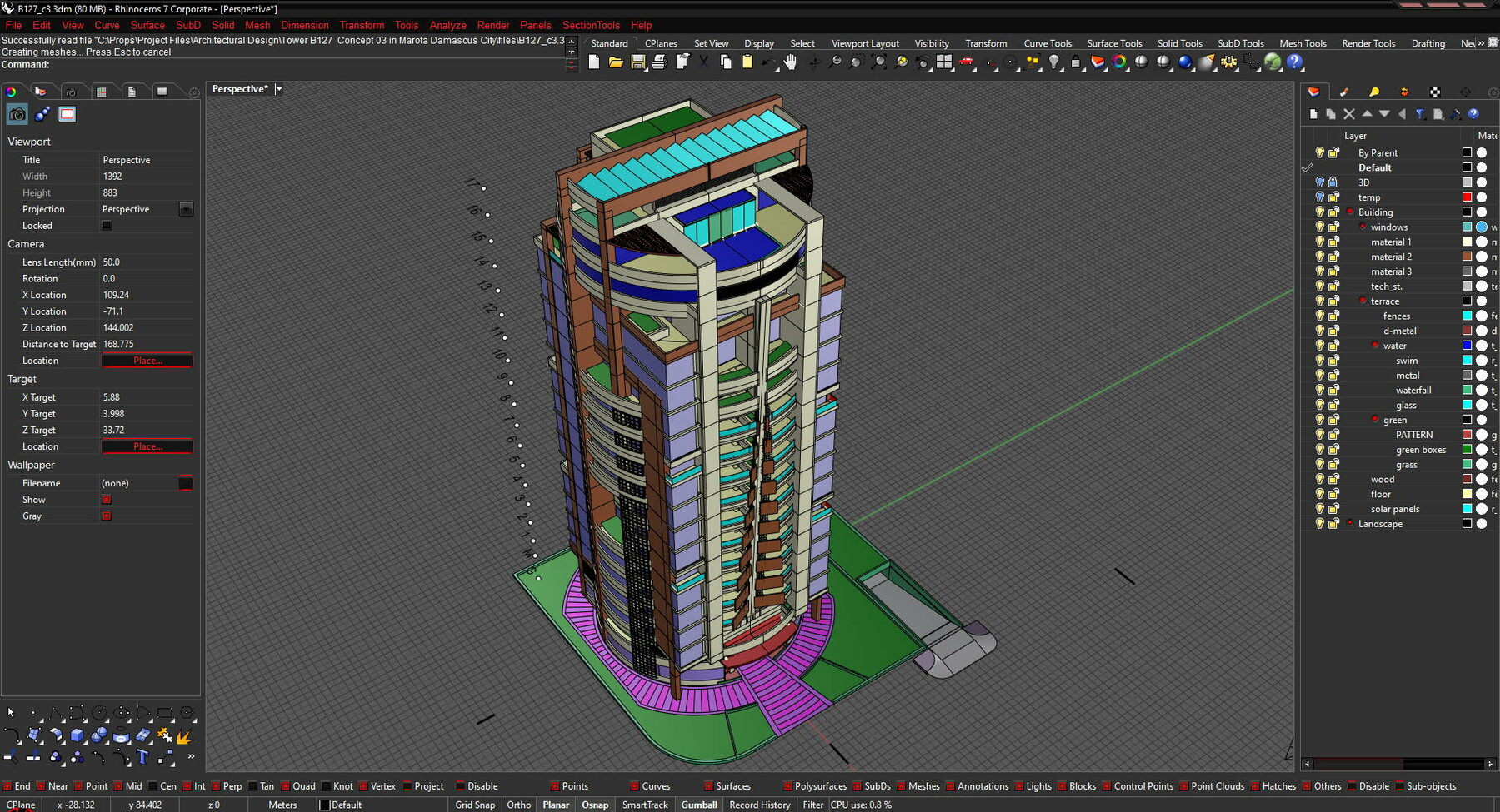Delete the selected layer with the X icon

pos(1349,114)
